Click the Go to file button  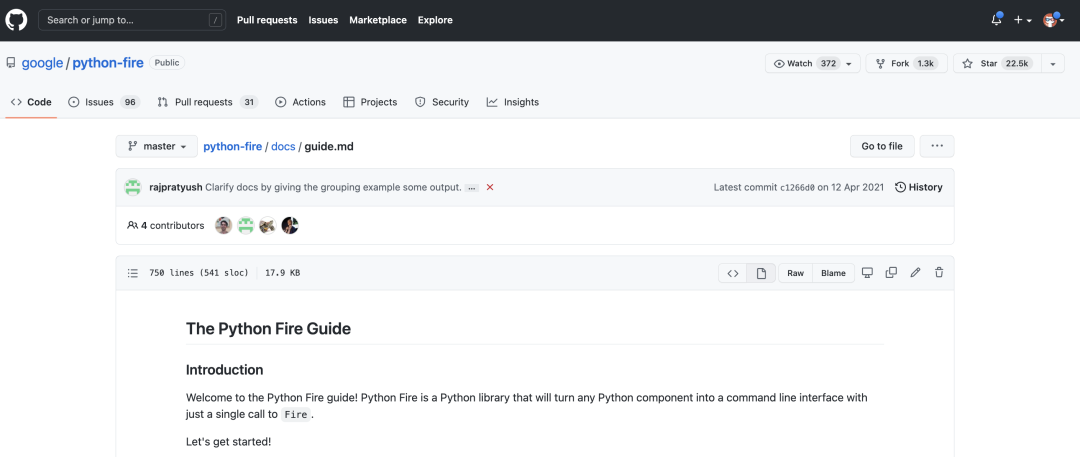(x=881, y=146)
